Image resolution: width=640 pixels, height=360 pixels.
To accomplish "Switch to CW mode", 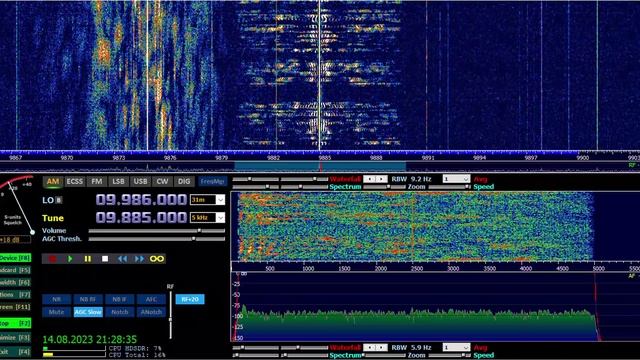I will click(162, 182).
